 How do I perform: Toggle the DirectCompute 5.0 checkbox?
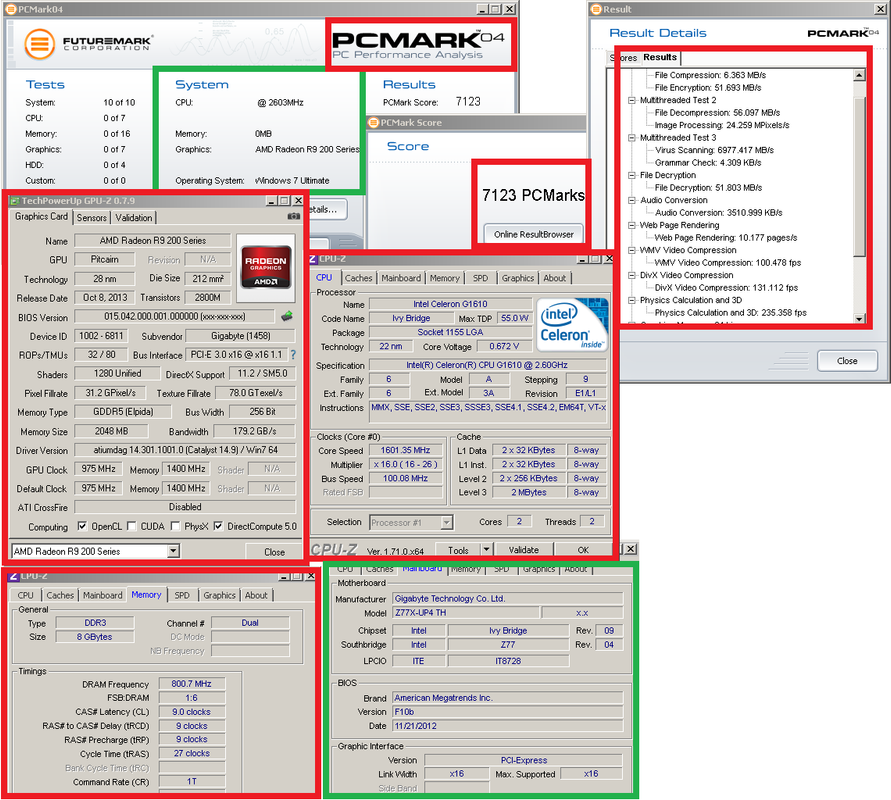pyautogui.click(x=218, y=526)
